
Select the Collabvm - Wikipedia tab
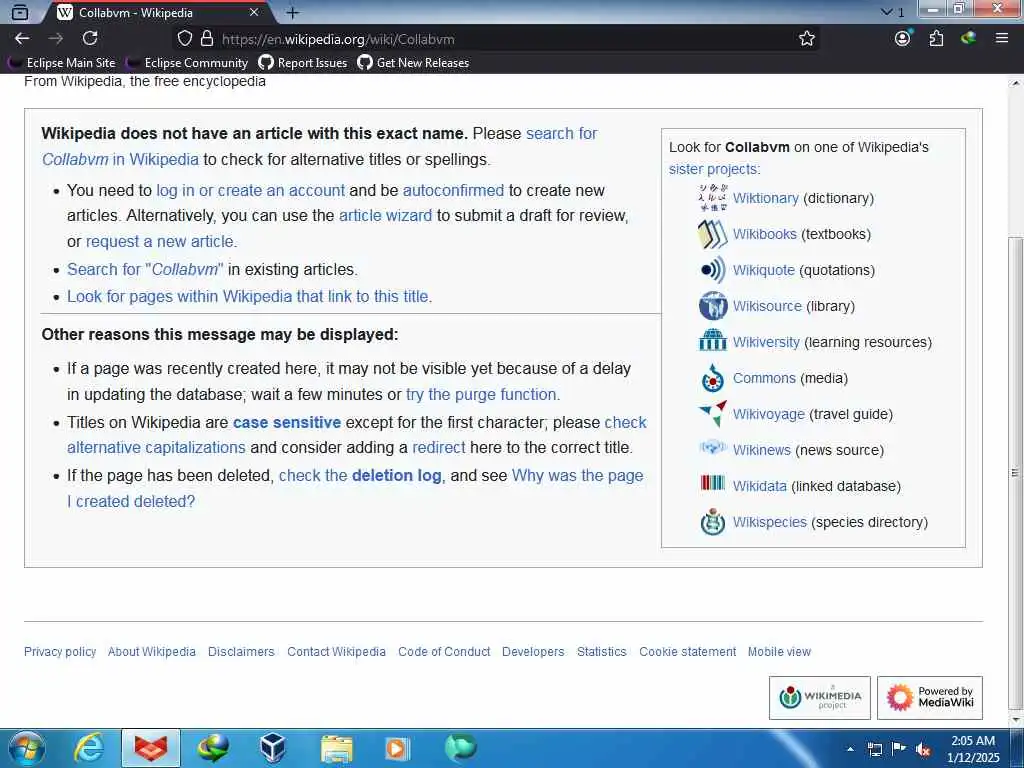click(x=159, y=12)
